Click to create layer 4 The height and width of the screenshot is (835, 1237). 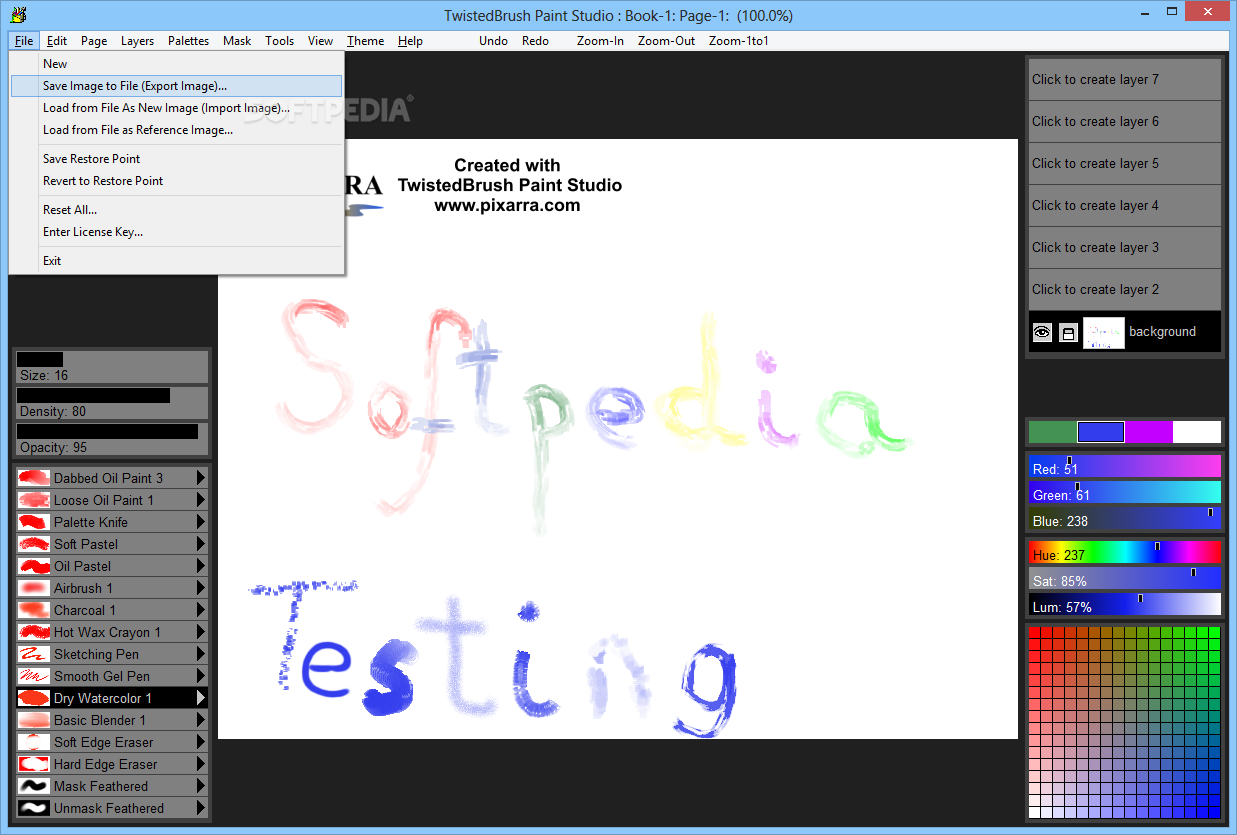point(1125,206)
